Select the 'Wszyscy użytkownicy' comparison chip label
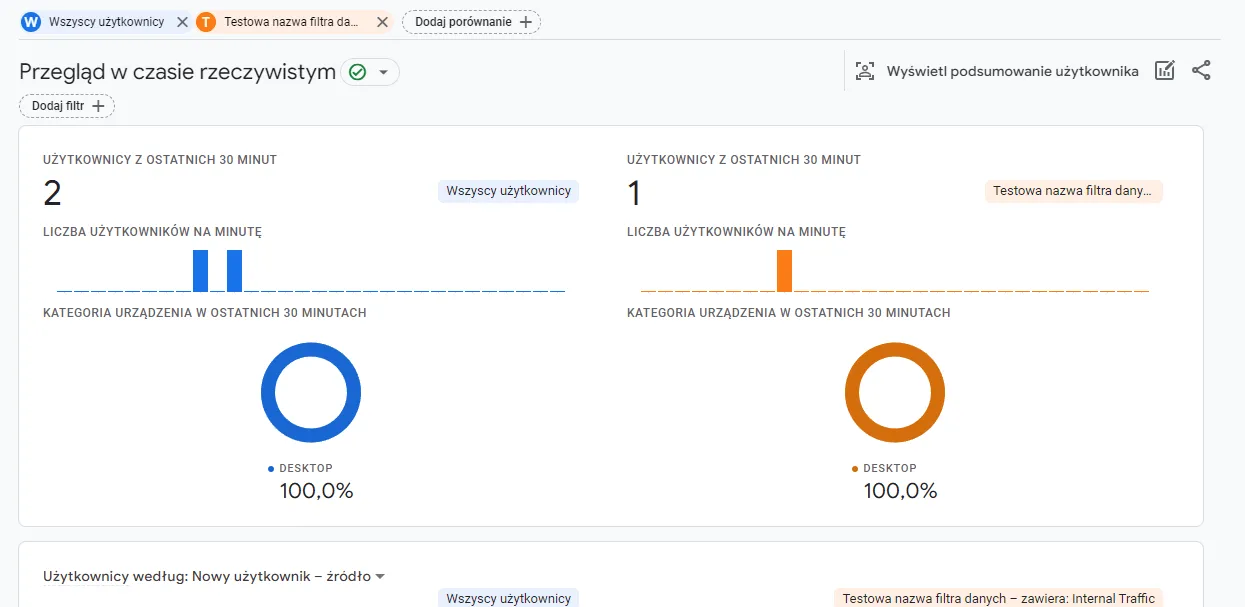The image size is (1245, 607). click(x=106, y=22)
